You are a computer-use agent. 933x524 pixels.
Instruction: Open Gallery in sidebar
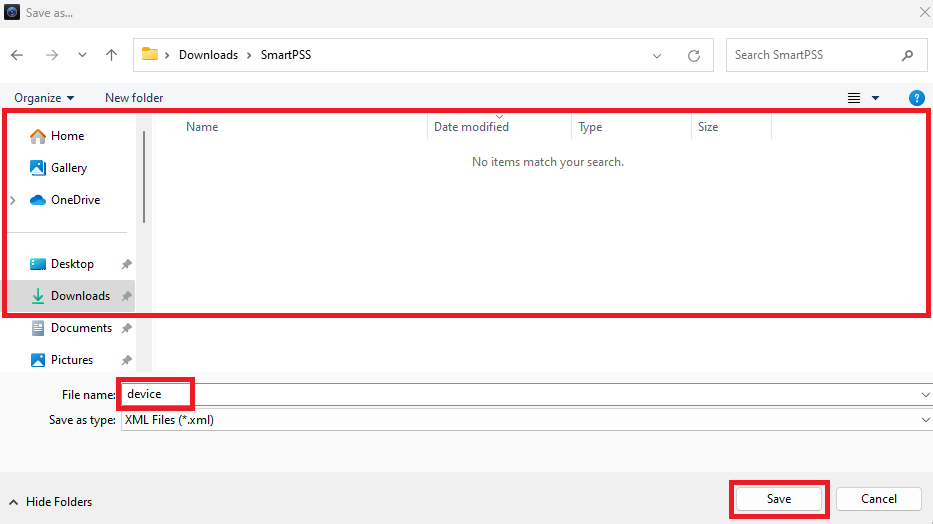[68, 168]
